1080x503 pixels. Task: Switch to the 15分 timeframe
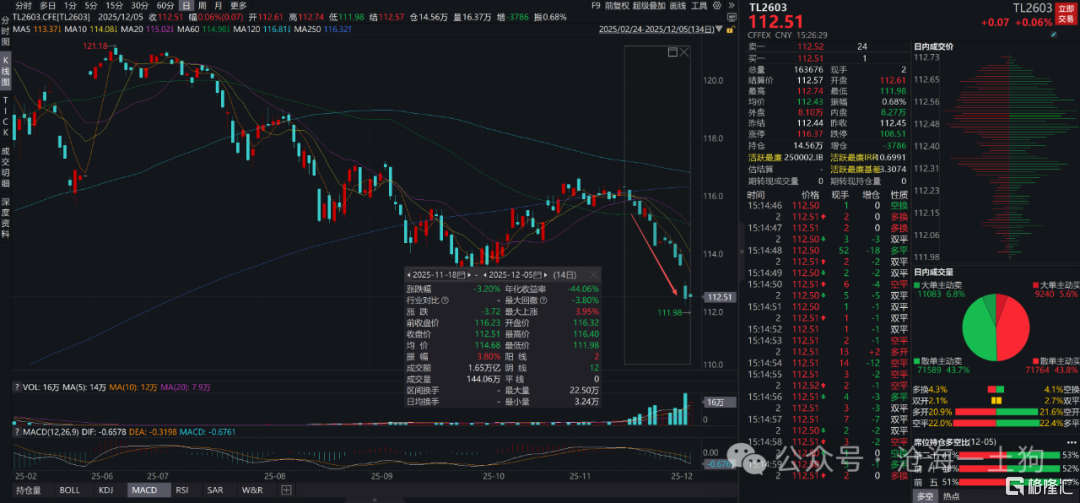click(114, 5)
